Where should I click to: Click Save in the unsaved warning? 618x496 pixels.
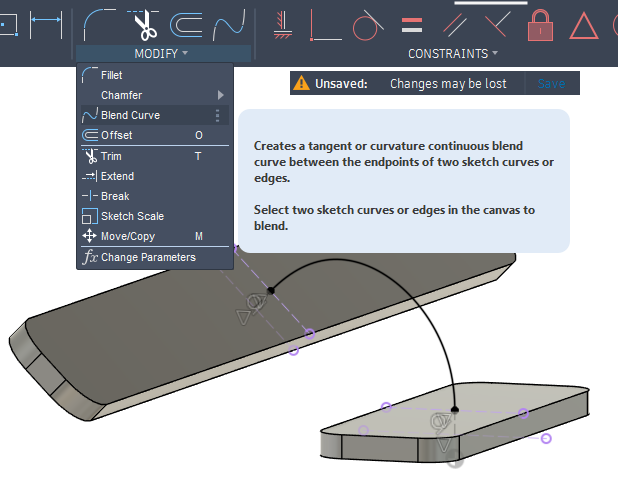(x=551, y=84)
